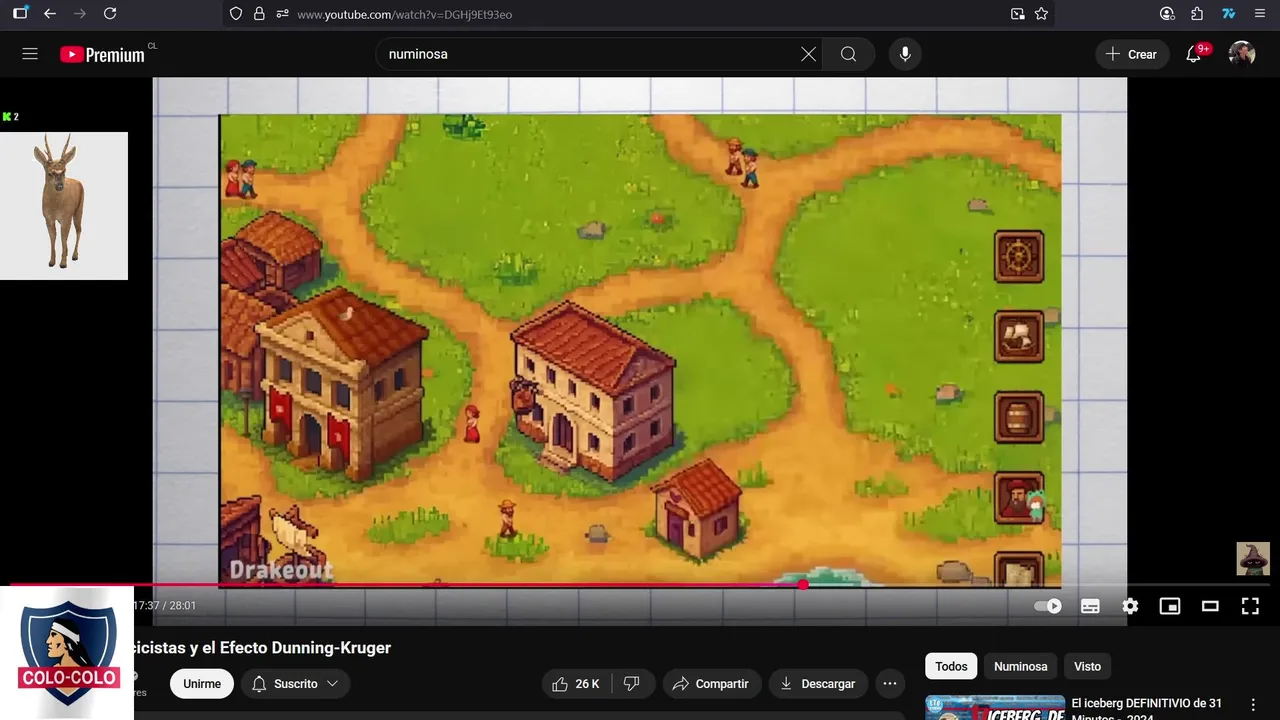Go to YouTube Premium home logo

tap(102, 54)
